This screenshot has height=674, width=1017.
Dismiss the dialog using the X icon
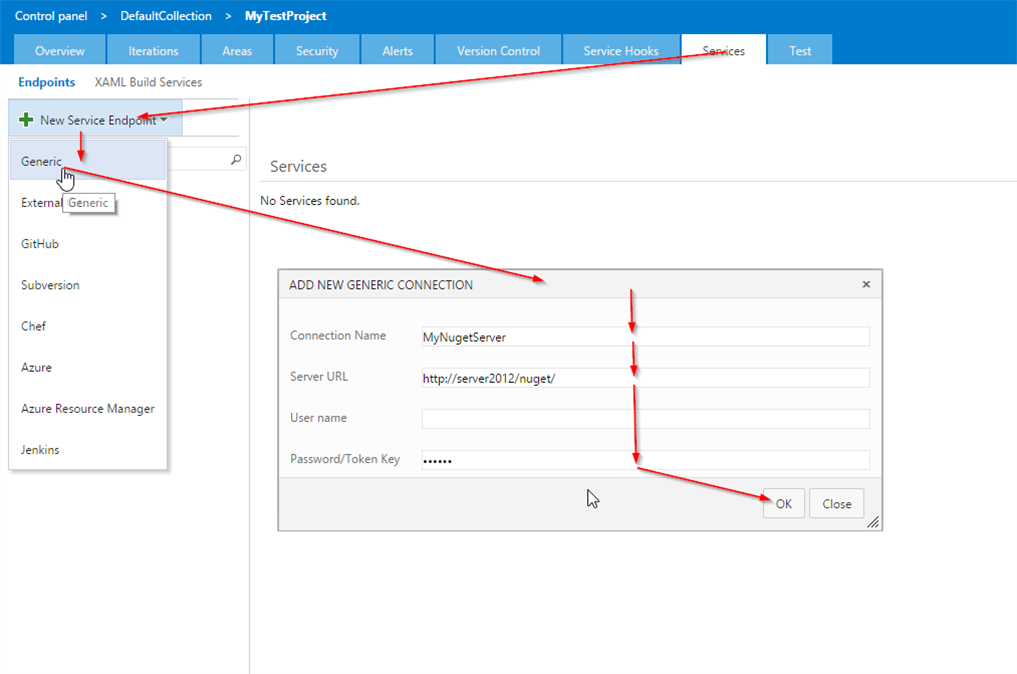(866, 284)
